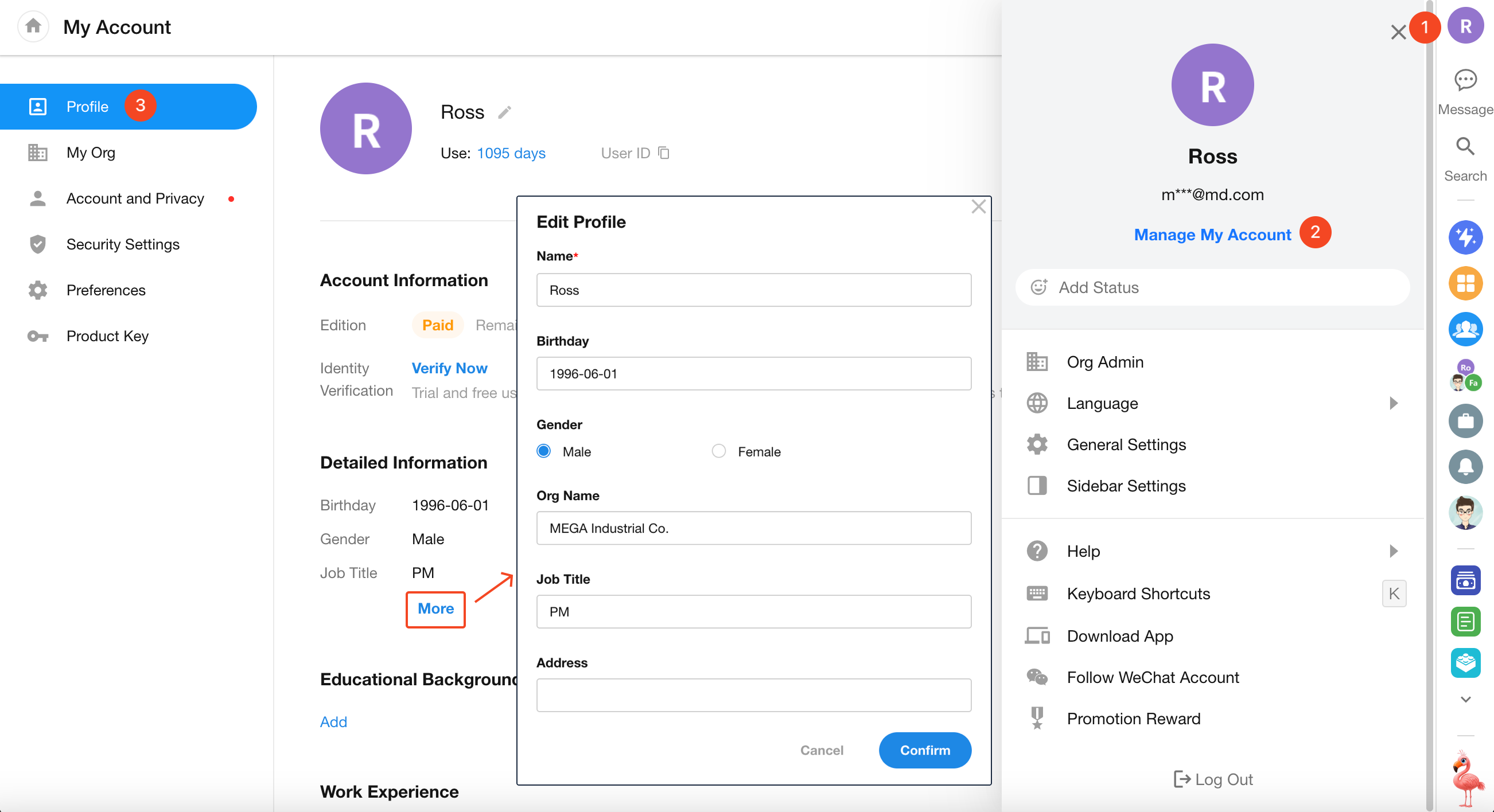Image resolution: width=1494 pixels, height=812 pixels.
Task: Open the My Org menu item
Action: tap(91, 153)
